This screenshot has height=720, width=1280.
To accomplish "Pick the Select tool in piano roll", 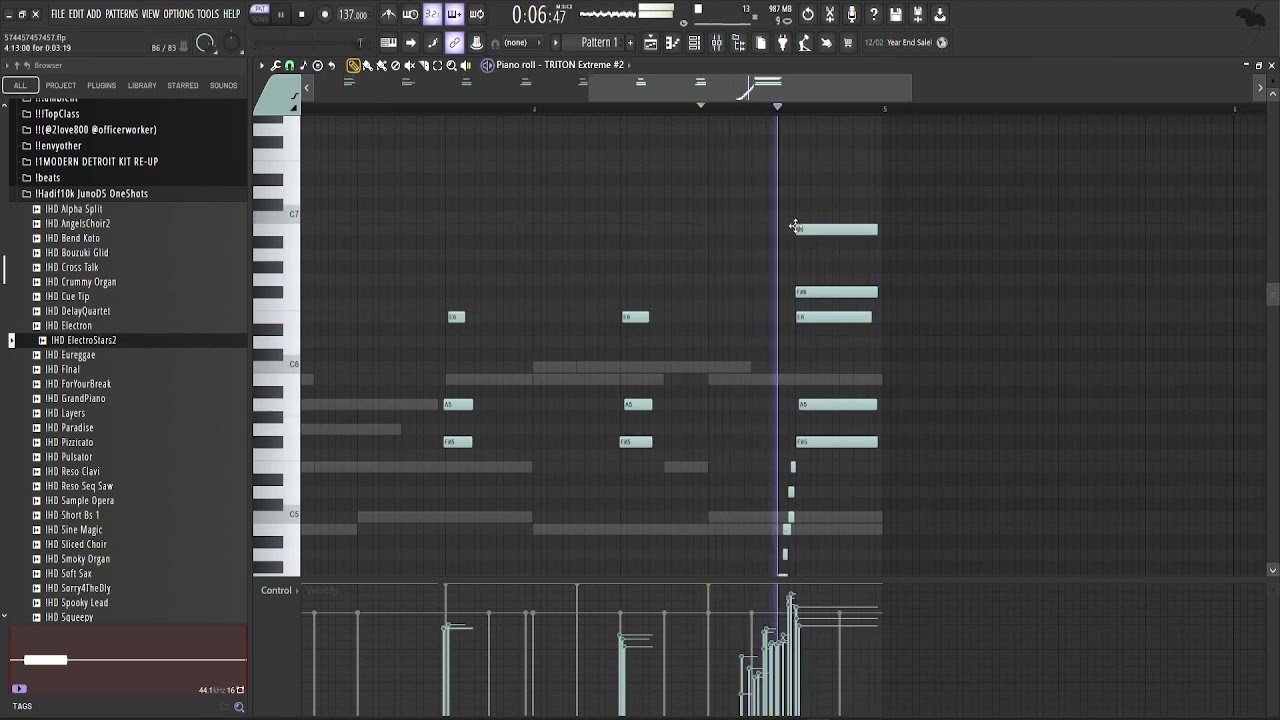I will pyautogui.click(x=437, y=65).
